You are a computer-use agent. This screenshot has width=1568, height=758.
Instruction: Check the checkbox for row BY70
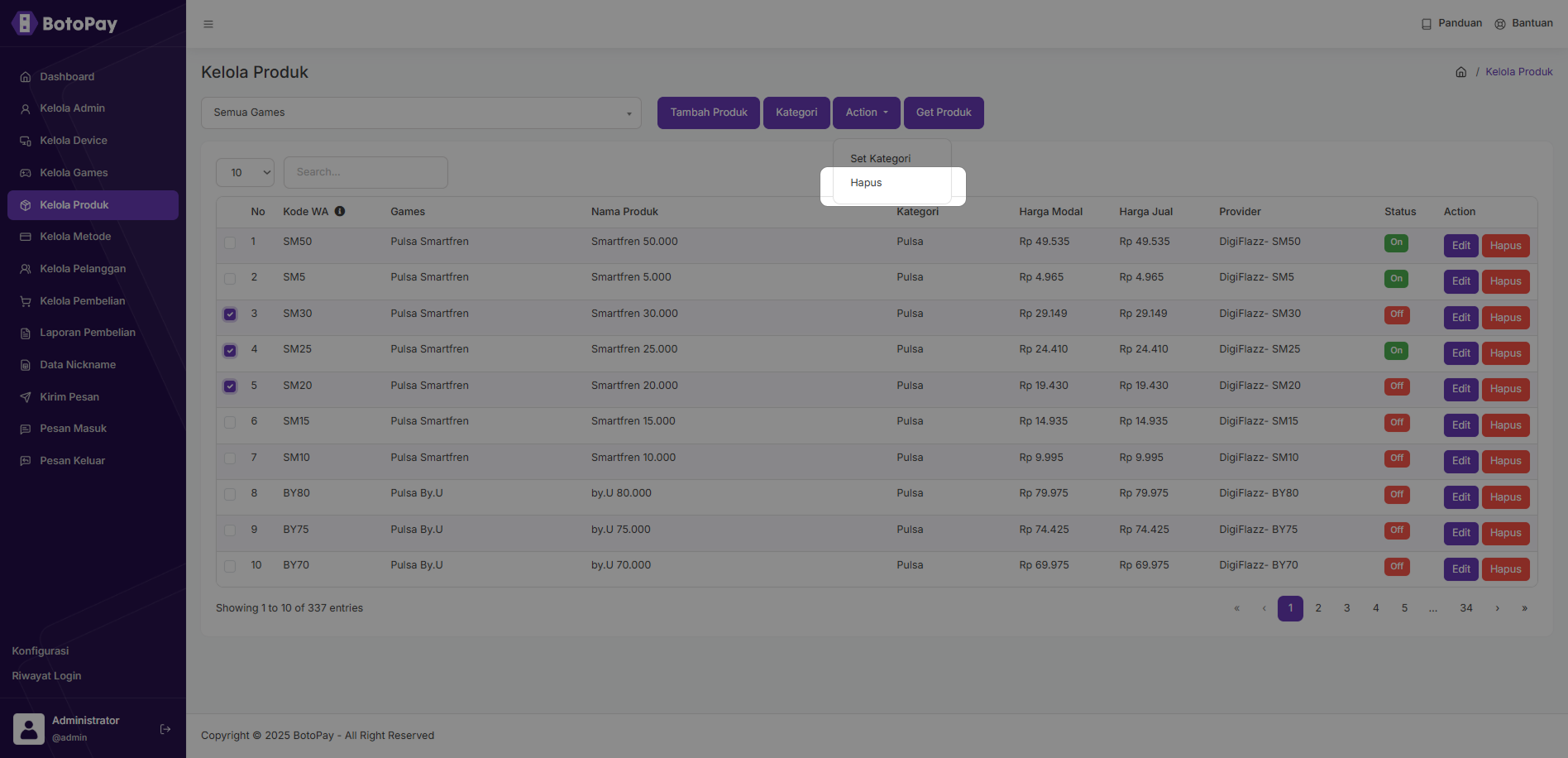click(230, 566)
